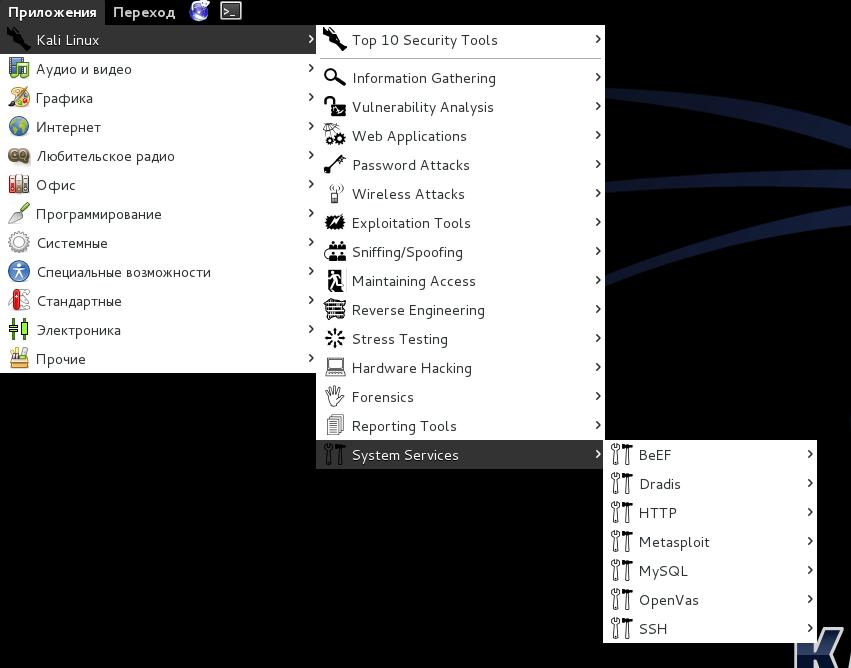Expand the MySQL submenu arrow
Image resolution: width=851 pixels, height=668 pixels.
810,570
